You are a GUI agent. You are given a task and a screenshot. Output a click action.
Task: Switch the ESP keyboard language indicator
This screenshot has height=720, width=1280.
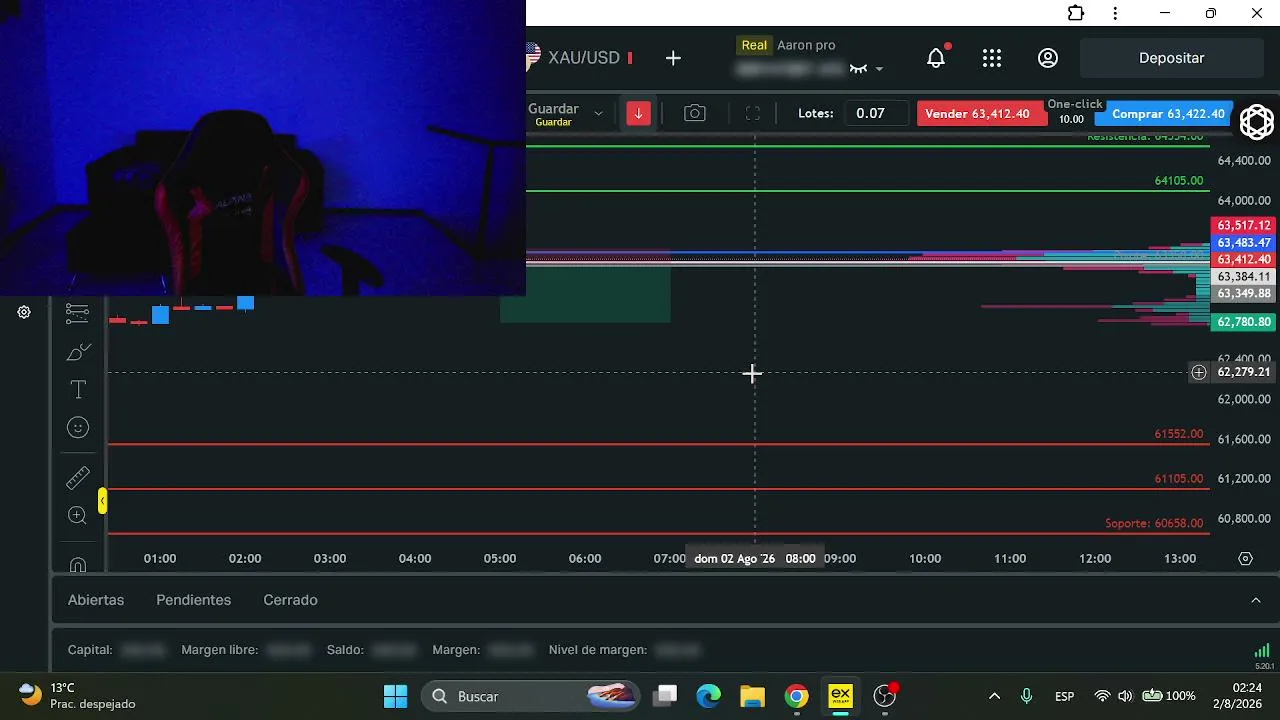(x=1064, y=696)
